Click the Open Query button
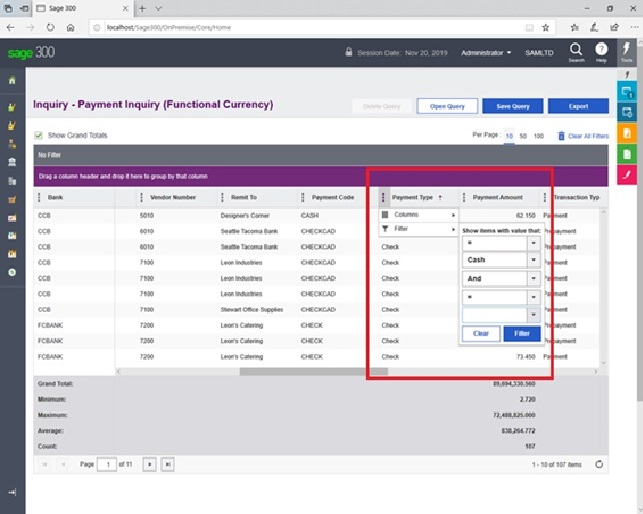Image resolution: width=643 pixels, height=514 pixels. [447, 106]
